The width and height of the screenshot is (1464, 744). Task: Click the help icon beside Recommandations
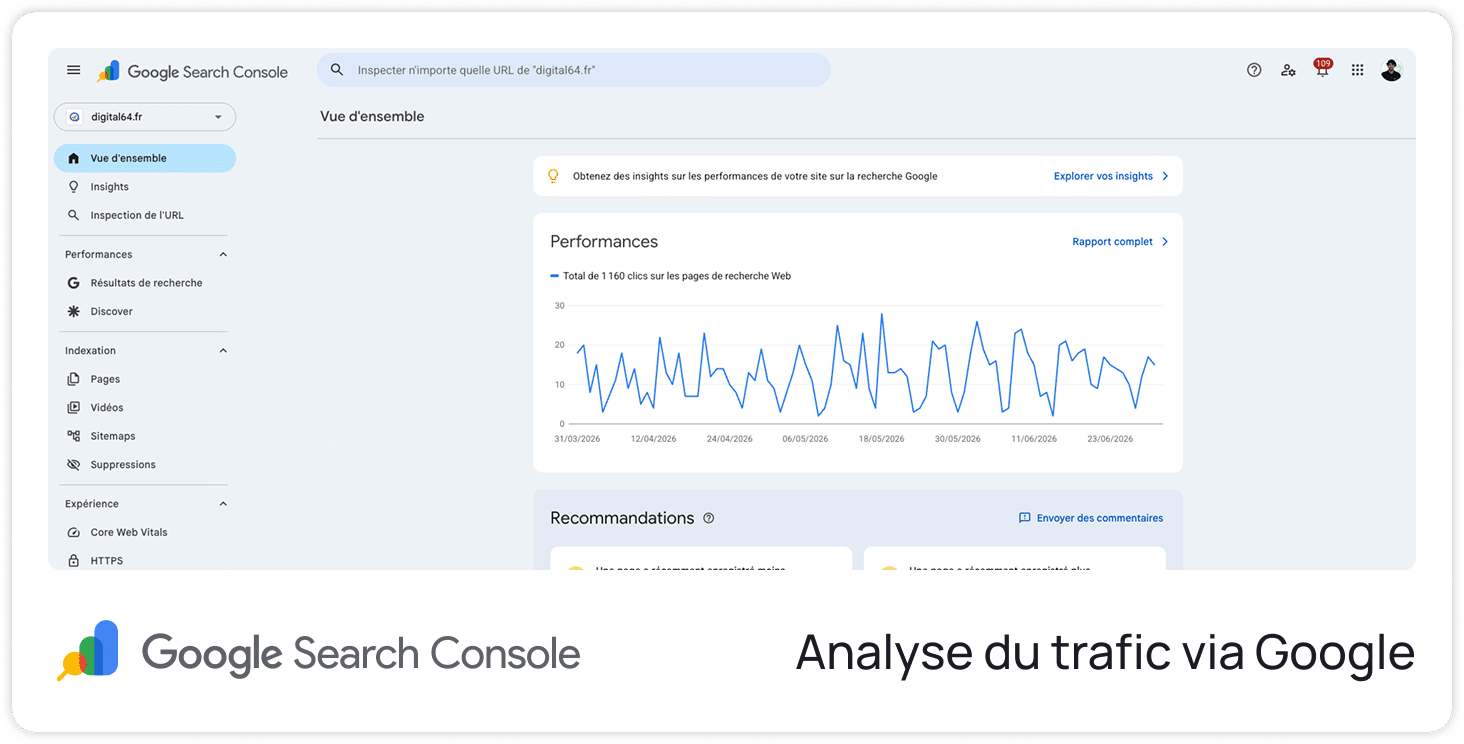tap(709, 518)
